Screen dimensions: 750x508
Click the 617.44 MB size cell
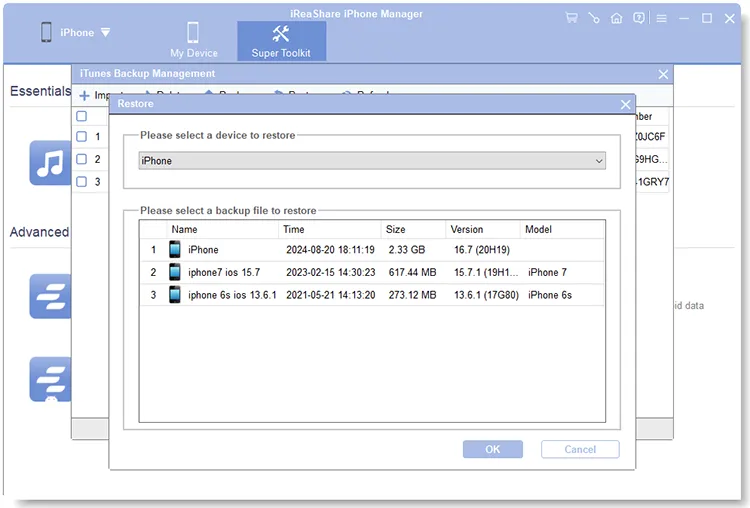click(x=412, y=272)
